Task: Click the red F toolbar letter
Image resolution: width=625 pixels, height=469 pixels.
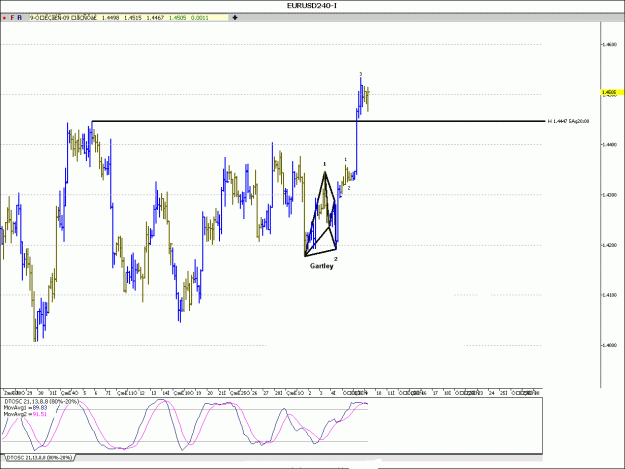Action: point(12,18)
